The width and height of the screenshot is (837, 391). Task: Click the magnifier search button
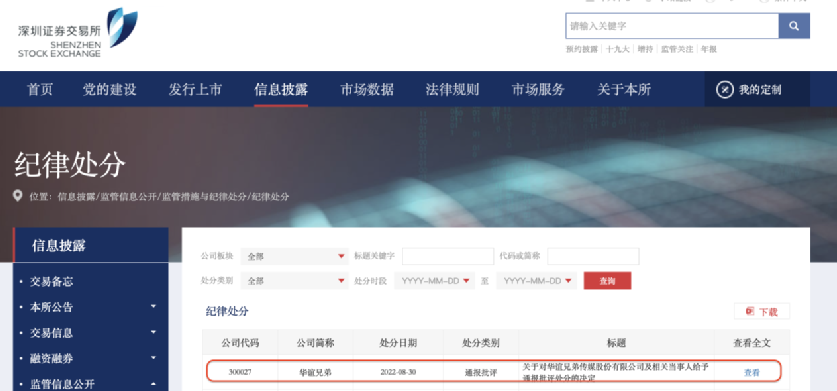click(794, 26)
